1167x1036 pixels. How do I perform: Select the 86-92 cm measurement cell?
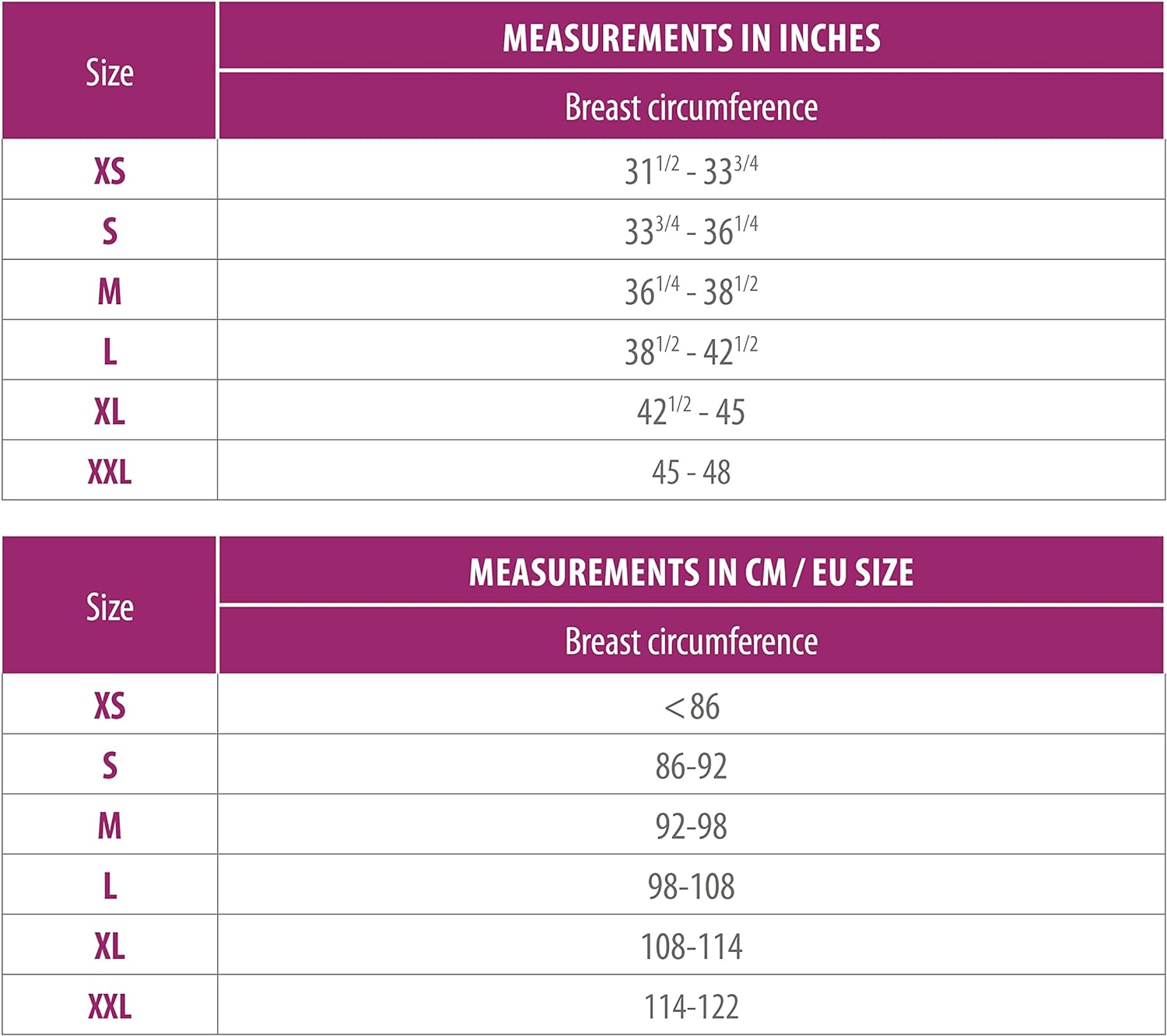click(x=691, y=765)
